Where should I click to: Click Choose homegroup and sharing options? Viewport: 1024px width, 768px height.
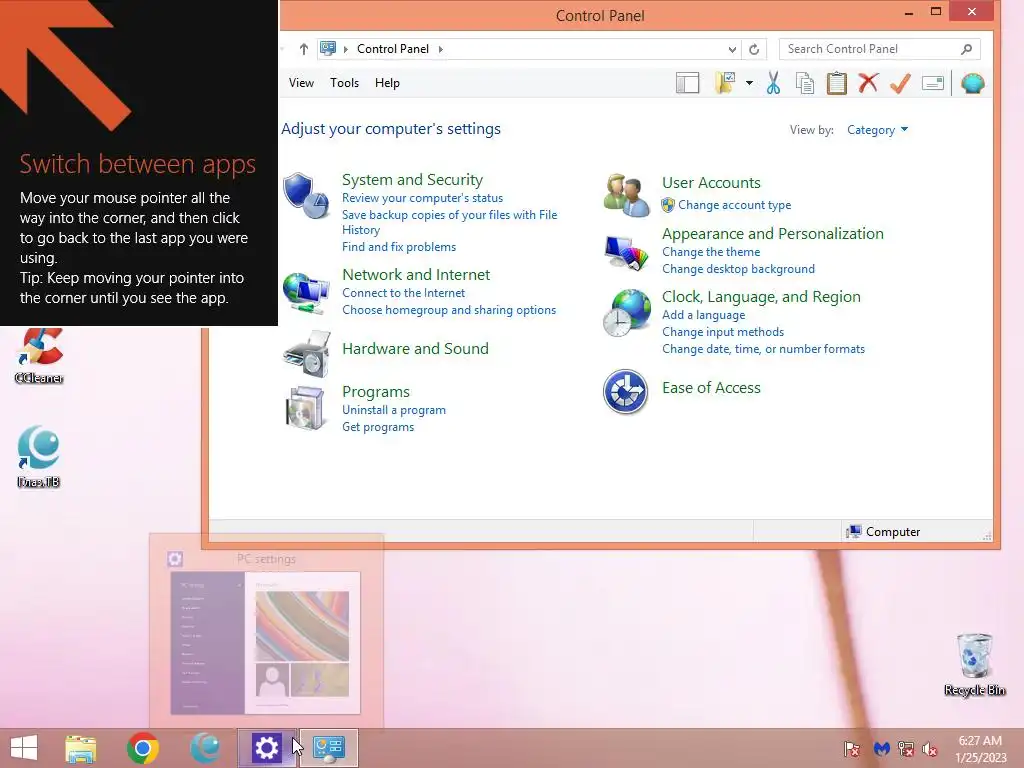point(449,310)
